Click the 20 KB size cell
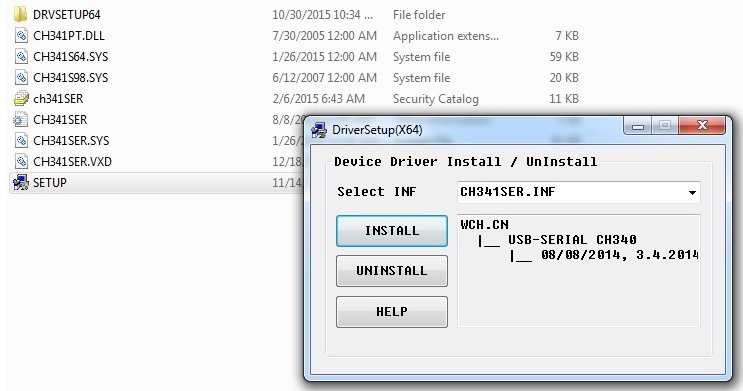743x391 pixels. [564, 77]
